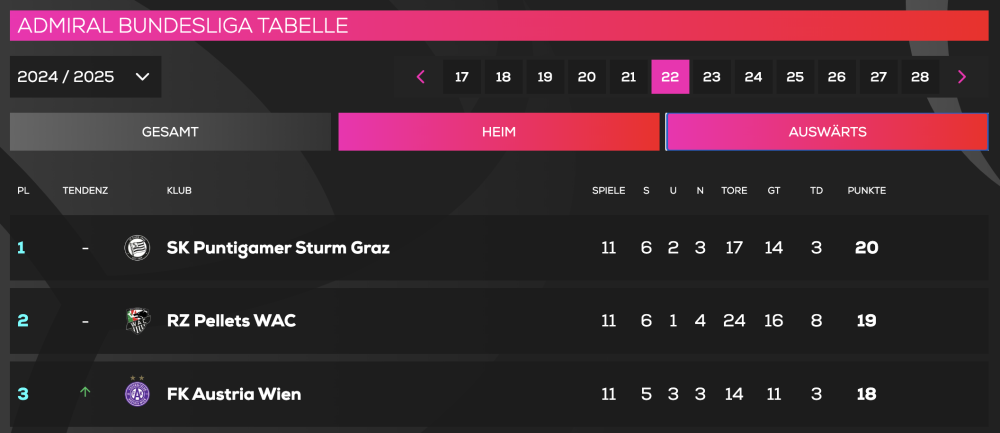Open the RZ Pellets WAC club link

(231, 321)
